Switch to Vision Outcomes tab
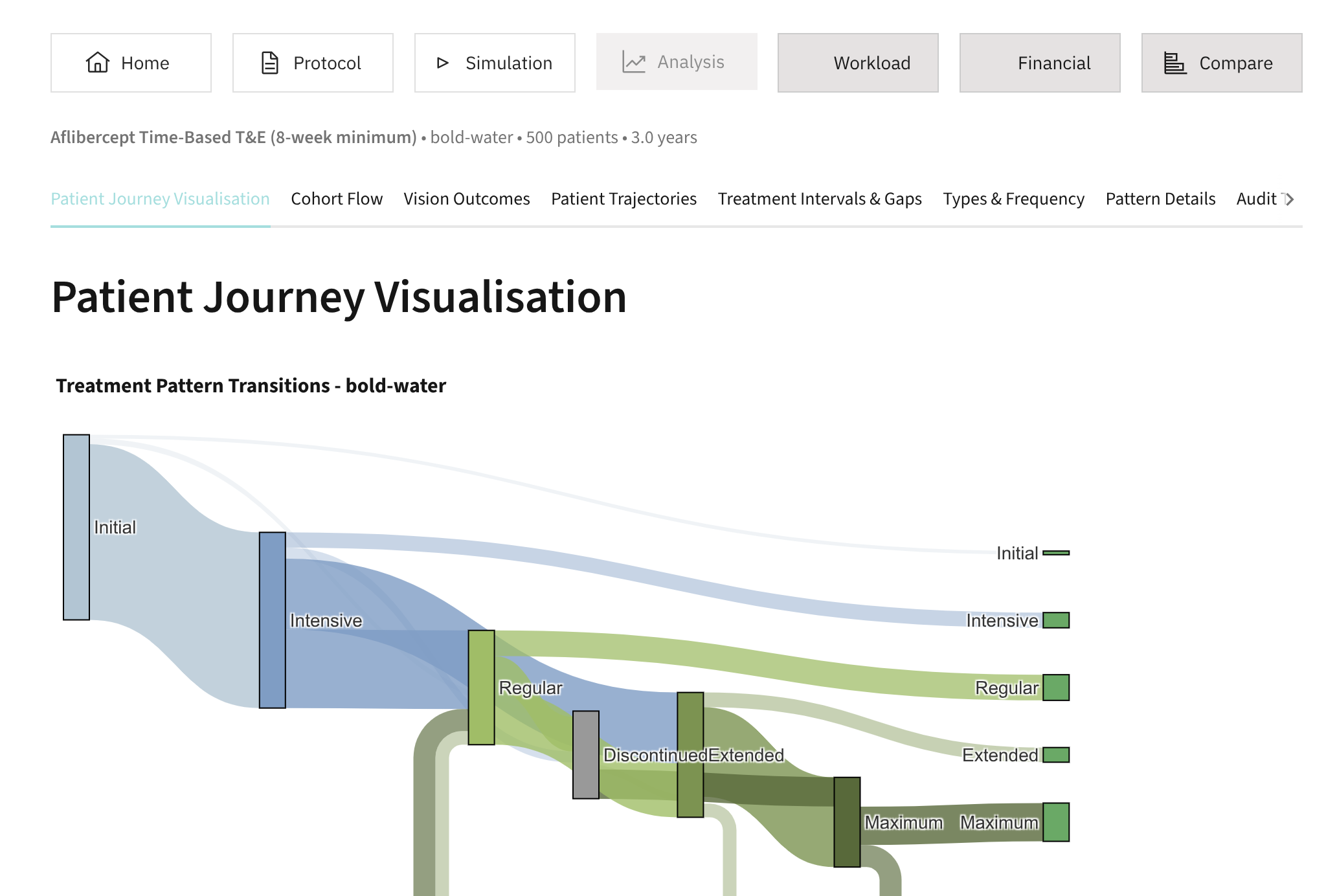 click(x=467, y=199)
